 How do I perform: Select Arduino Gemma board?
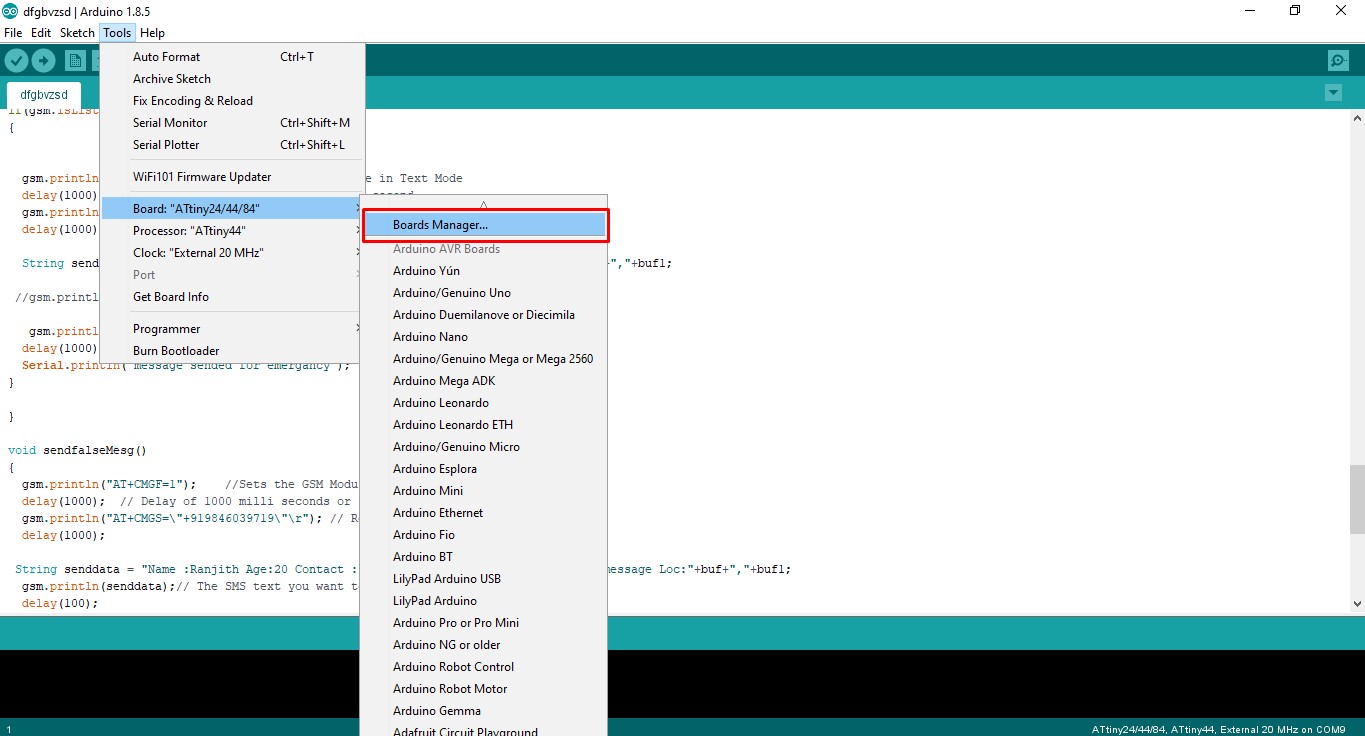(x=484, y=711)
